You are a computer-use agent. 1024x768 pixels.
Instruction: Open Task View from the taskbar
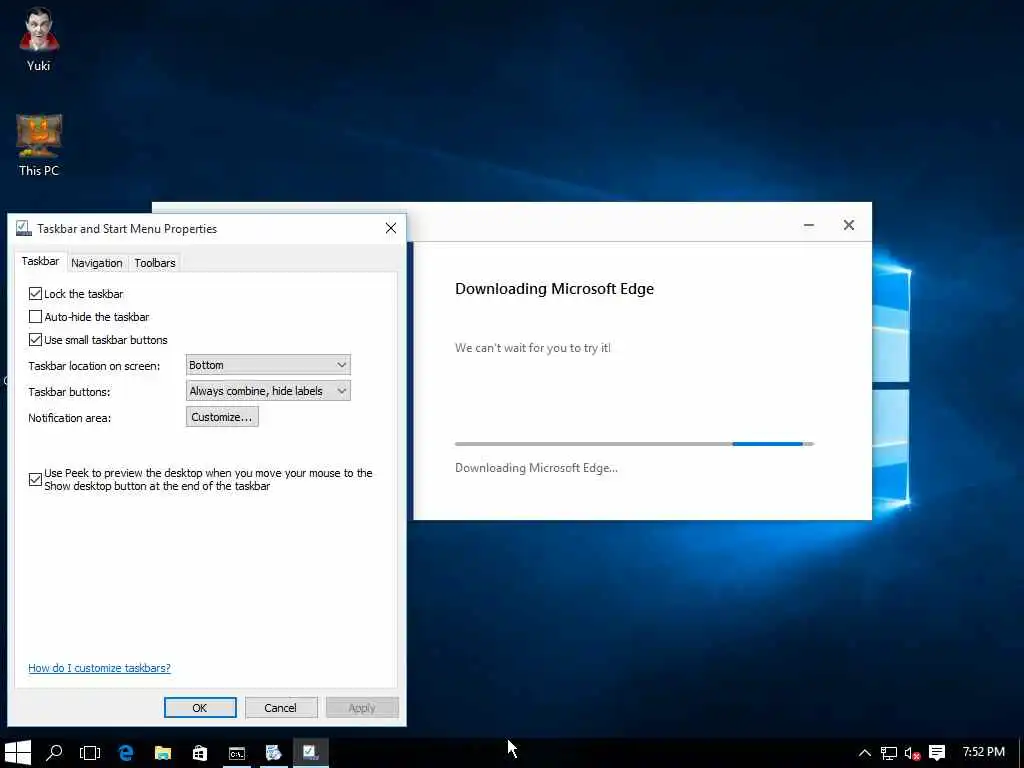tap(89, 753)
